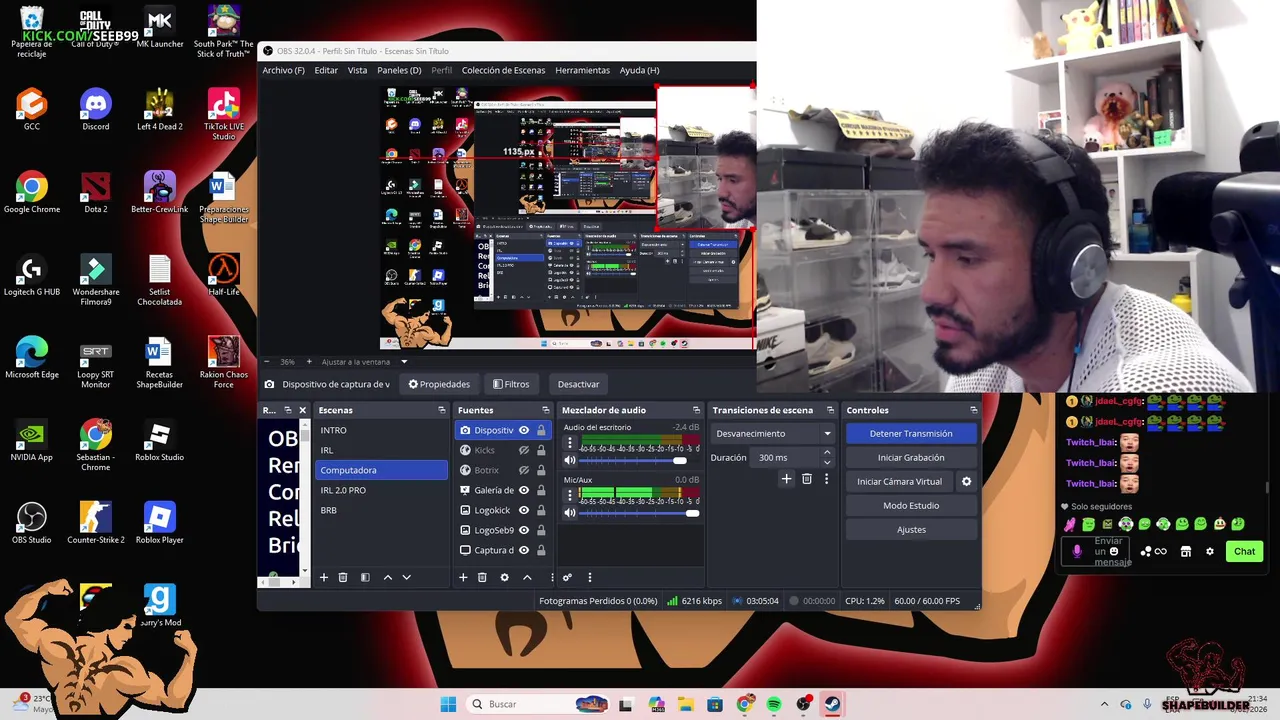Open virtual camera settings gear

966,481
